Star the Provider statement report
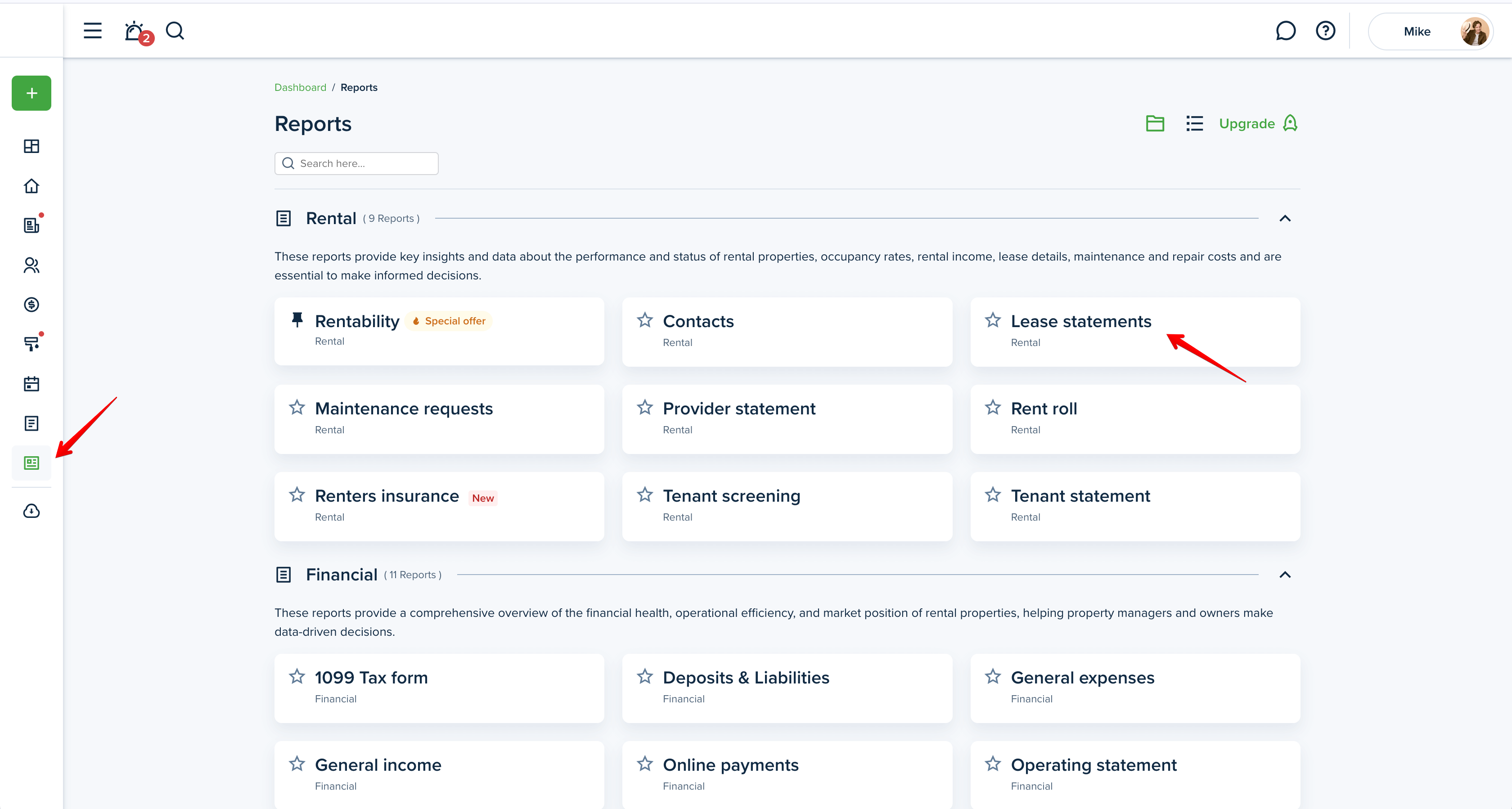Screen dimensions: 1512x809 pyautogui.click(x=644, y=408)
